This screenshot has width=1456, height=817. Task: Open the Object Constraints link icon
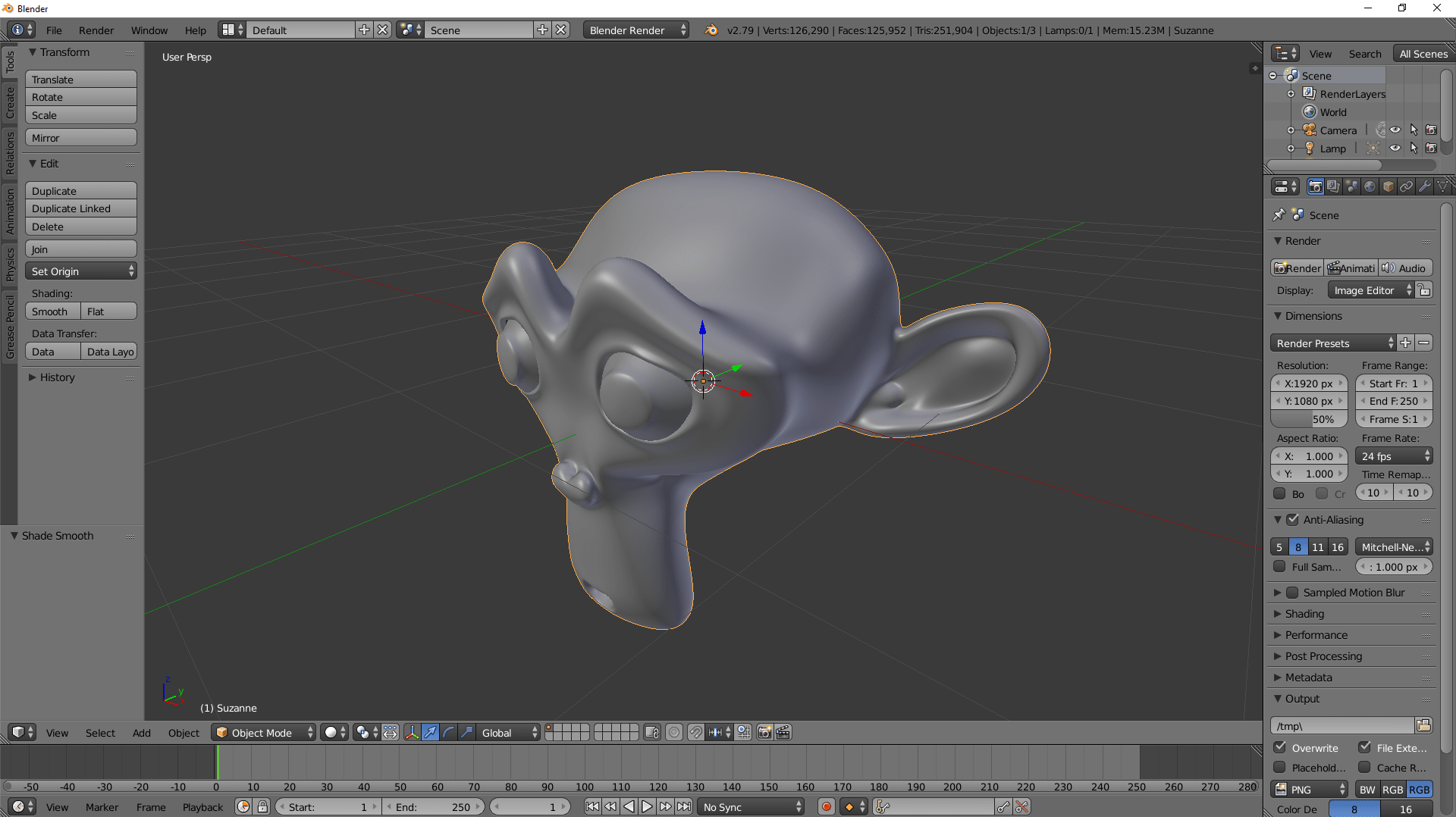(x=1407, y=186)
